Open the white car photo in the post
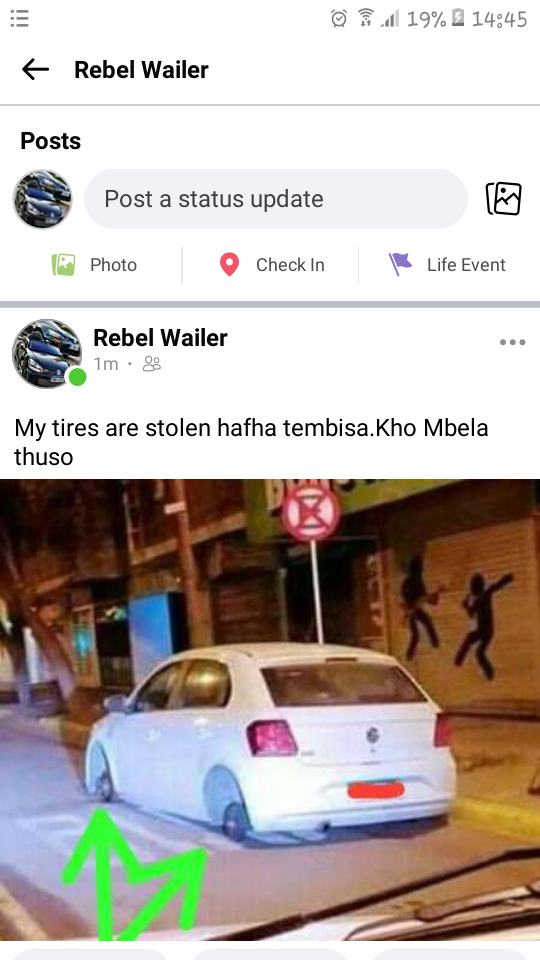The width and height of the screenshot is (540, 960). 270,710
